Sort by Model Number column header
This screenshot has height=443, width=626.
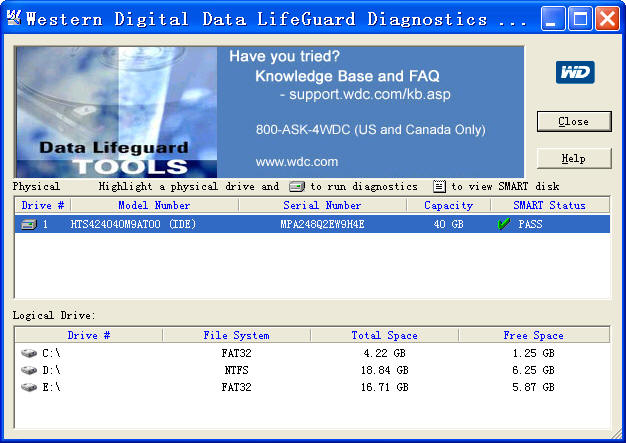[154, 205]
